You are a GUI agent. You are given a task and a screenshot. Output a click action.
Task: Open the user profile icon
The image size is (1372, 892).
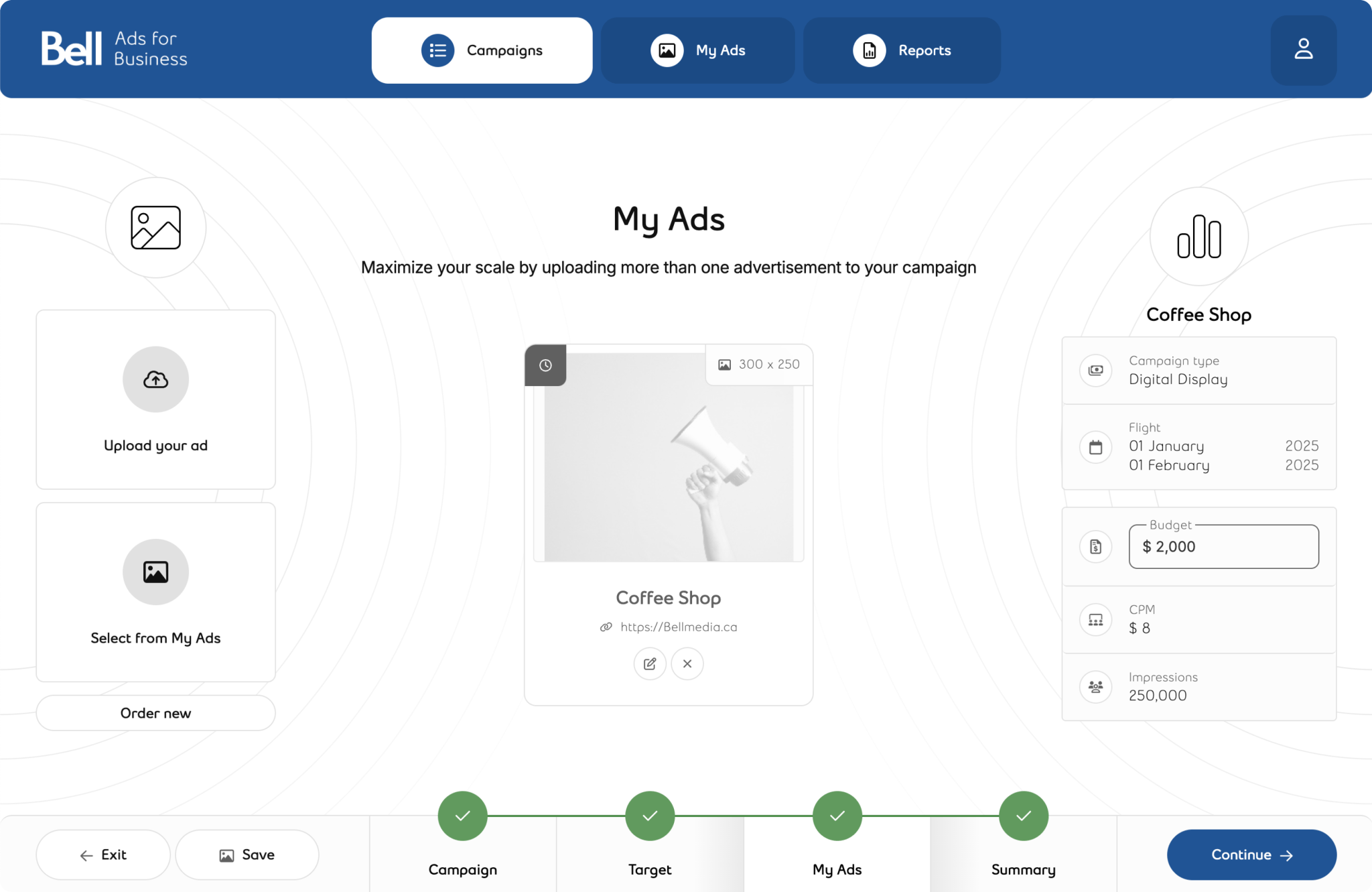1302,49
